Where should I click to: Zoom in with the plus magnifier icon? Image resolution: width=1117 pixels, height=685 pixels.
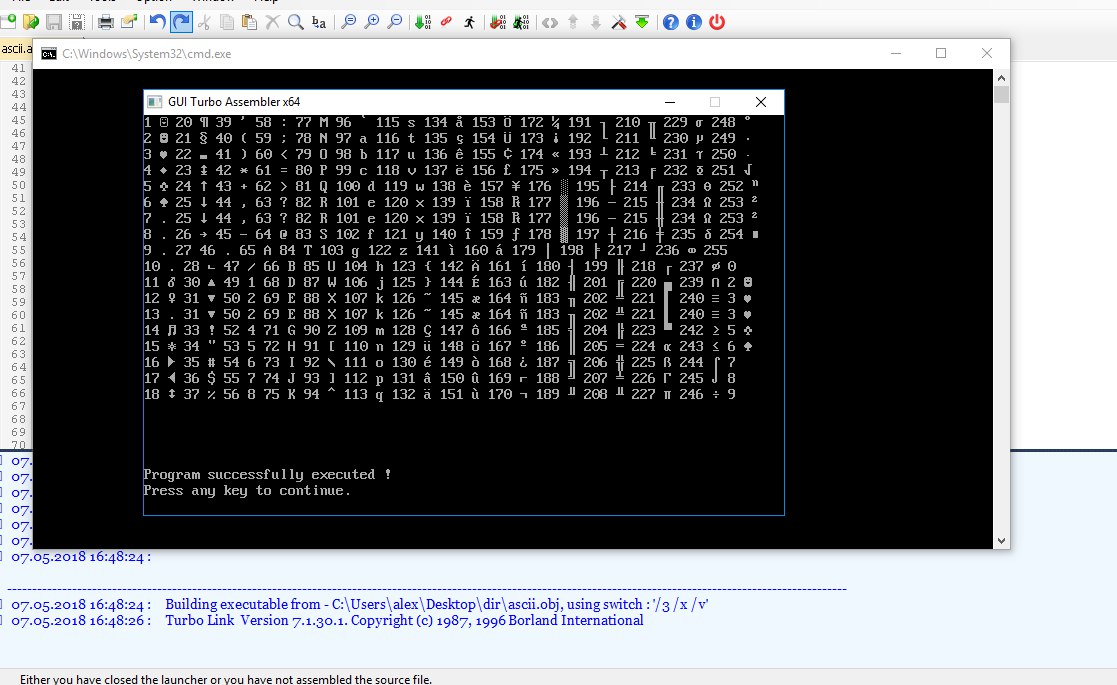pyautogui.click(x=371, y=22)
